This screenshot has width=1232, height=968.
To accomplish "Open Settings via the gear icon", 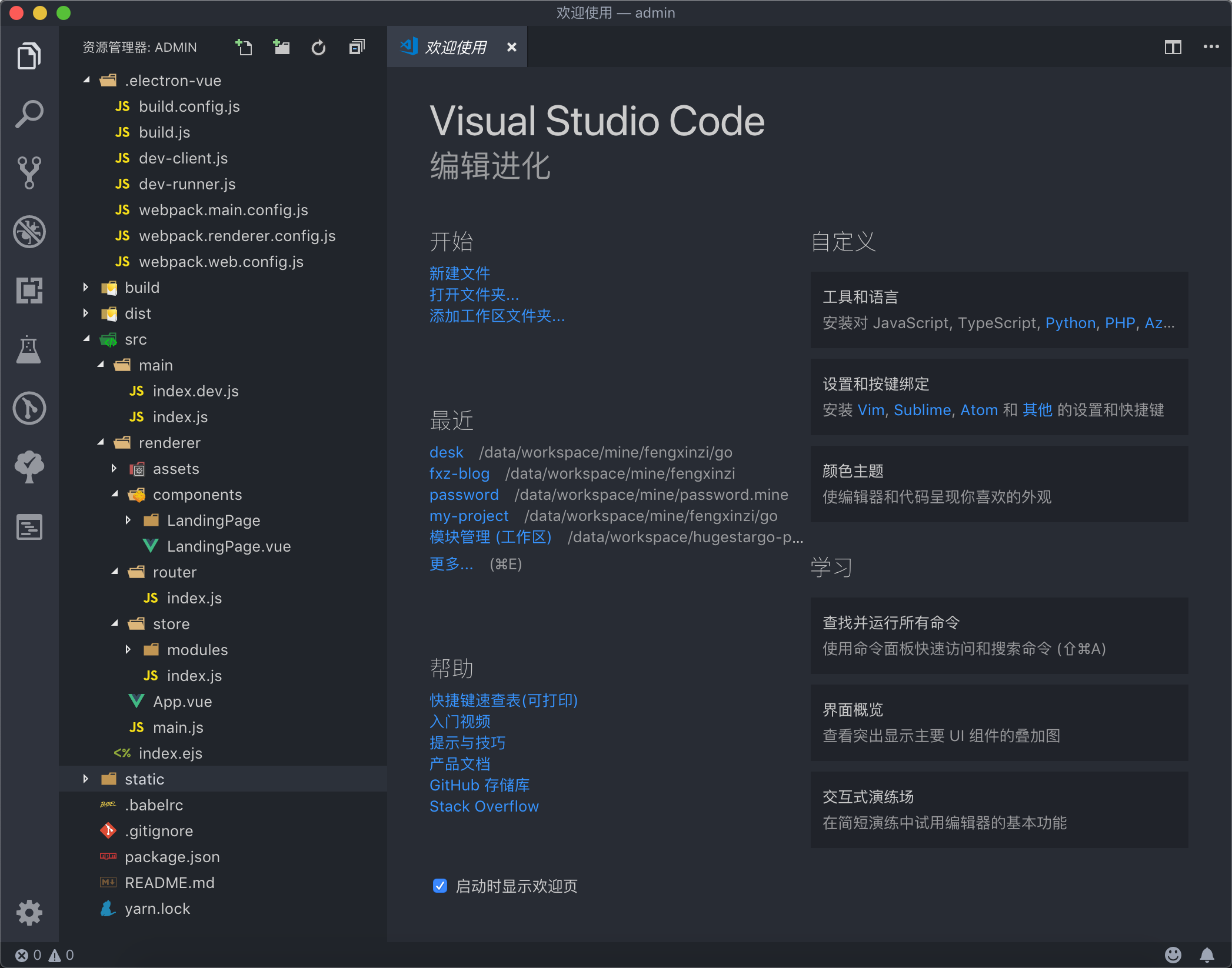I will [x=29, y=912].
